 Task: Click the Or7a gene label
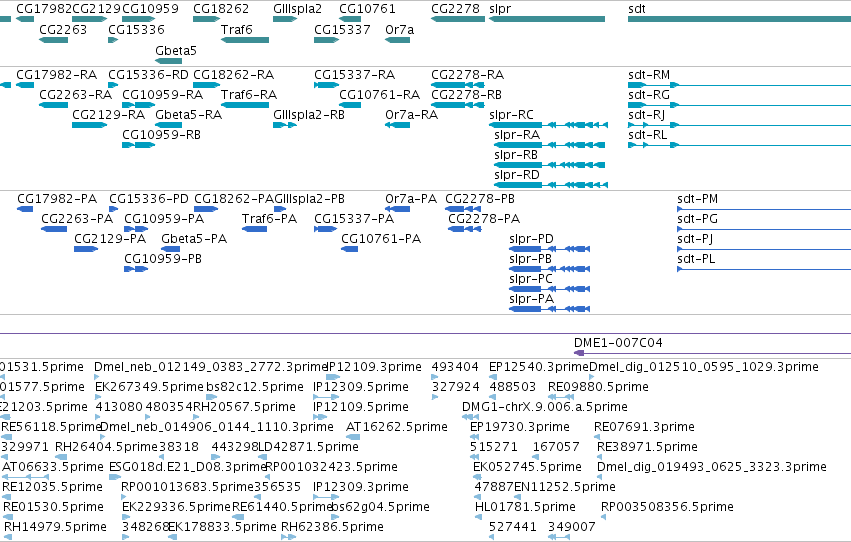[x=399, y=29]
